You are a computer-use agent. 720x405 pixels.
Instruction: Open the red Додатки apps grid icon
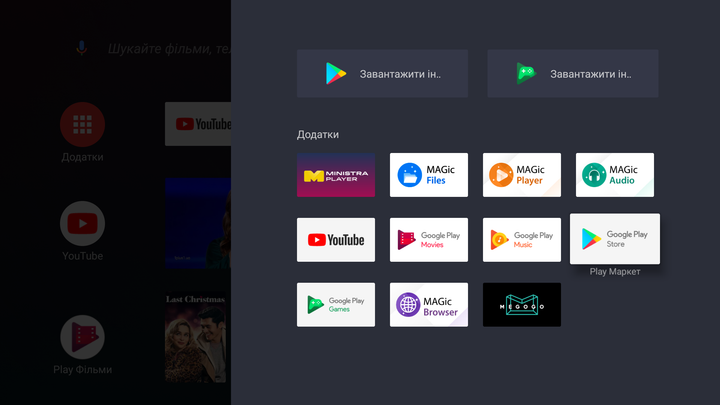[x=83, y=124]
